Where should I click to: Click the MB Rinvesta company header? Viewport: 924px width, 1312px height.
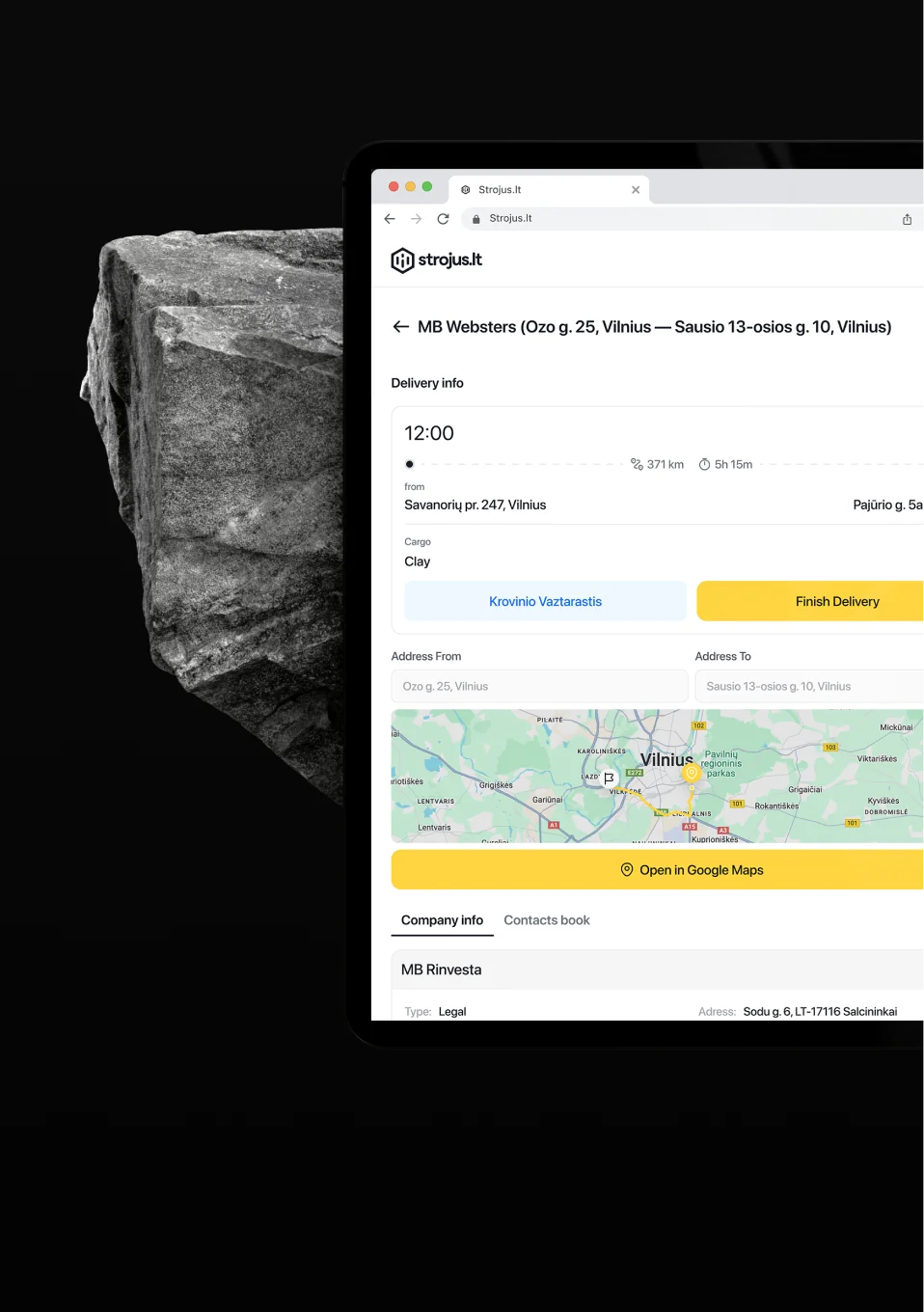pyautogui.click(x=658, y=970)
